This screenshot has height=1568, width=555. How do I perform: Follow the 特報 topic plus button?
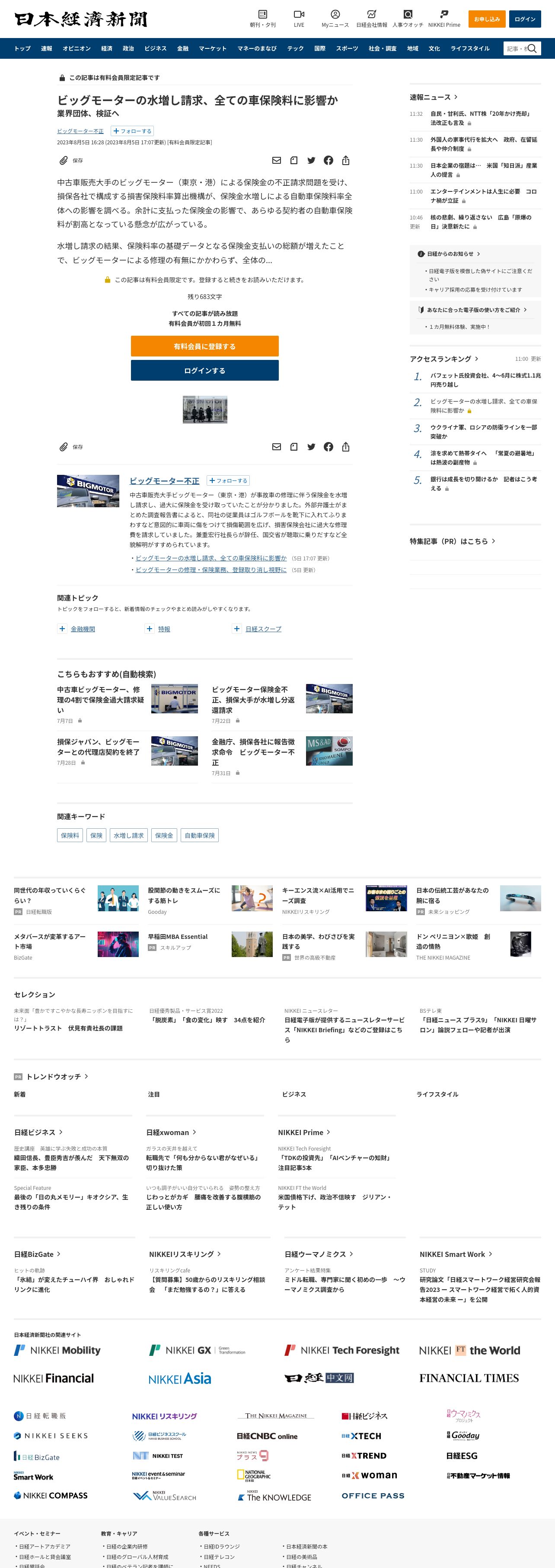(149, 629)
